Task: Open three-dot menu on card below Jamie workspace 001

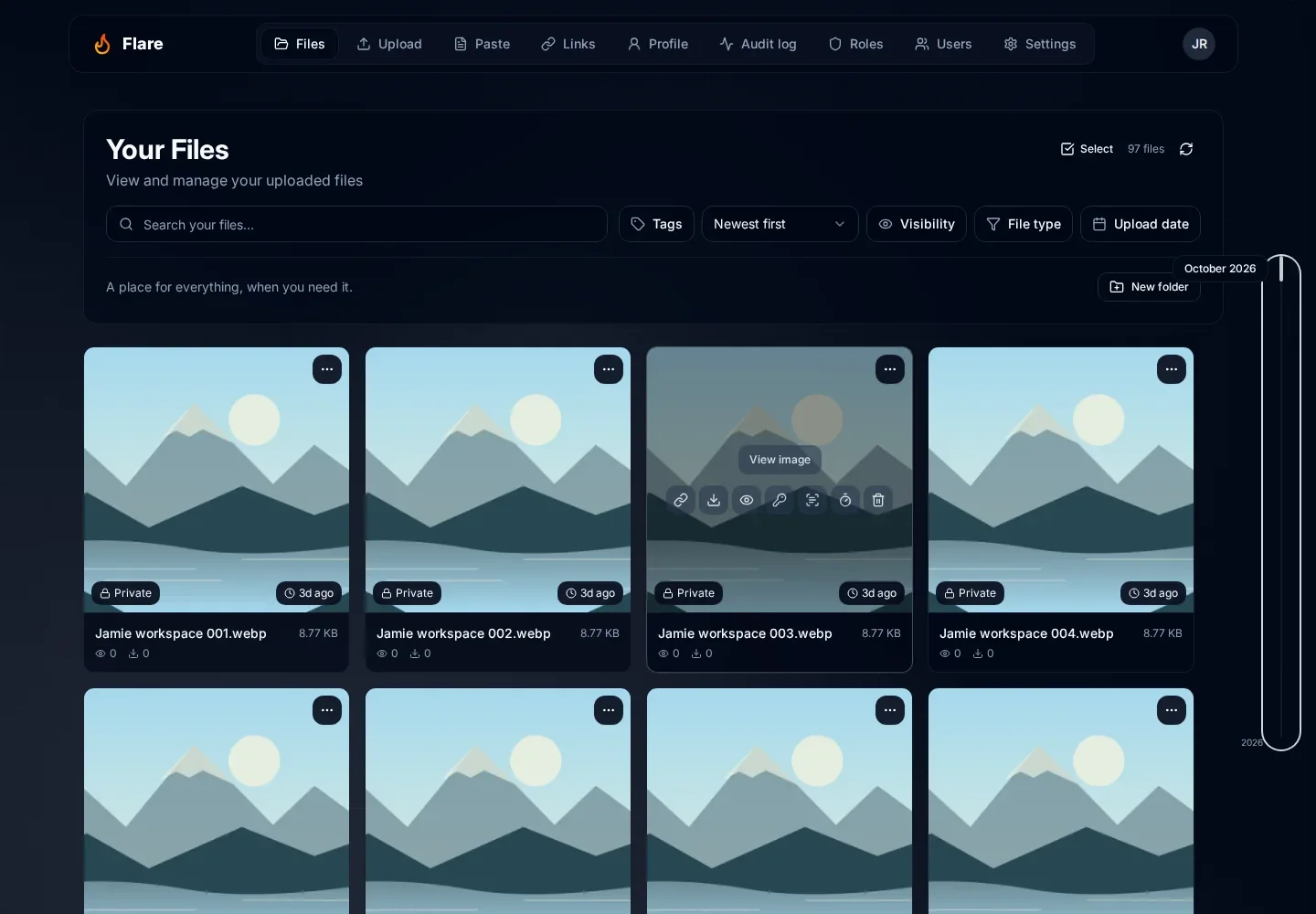Action: coord(327,710)
